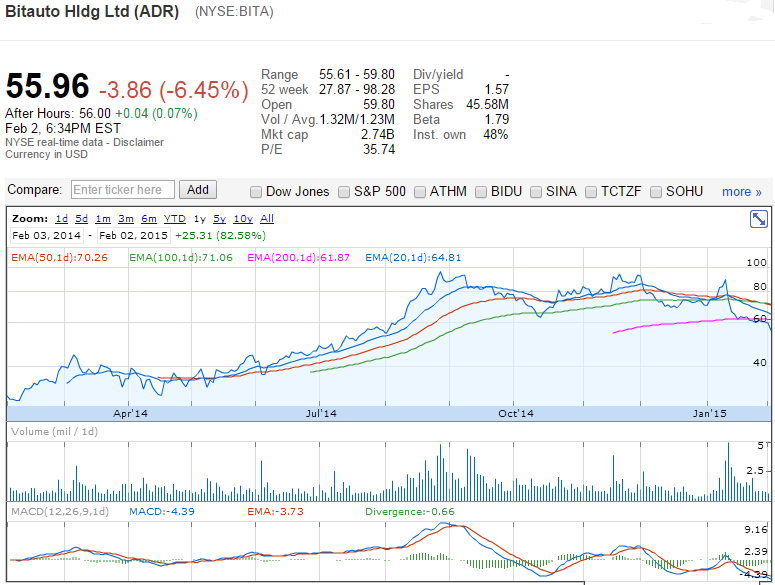Set chart zoom to 1d

61,219
